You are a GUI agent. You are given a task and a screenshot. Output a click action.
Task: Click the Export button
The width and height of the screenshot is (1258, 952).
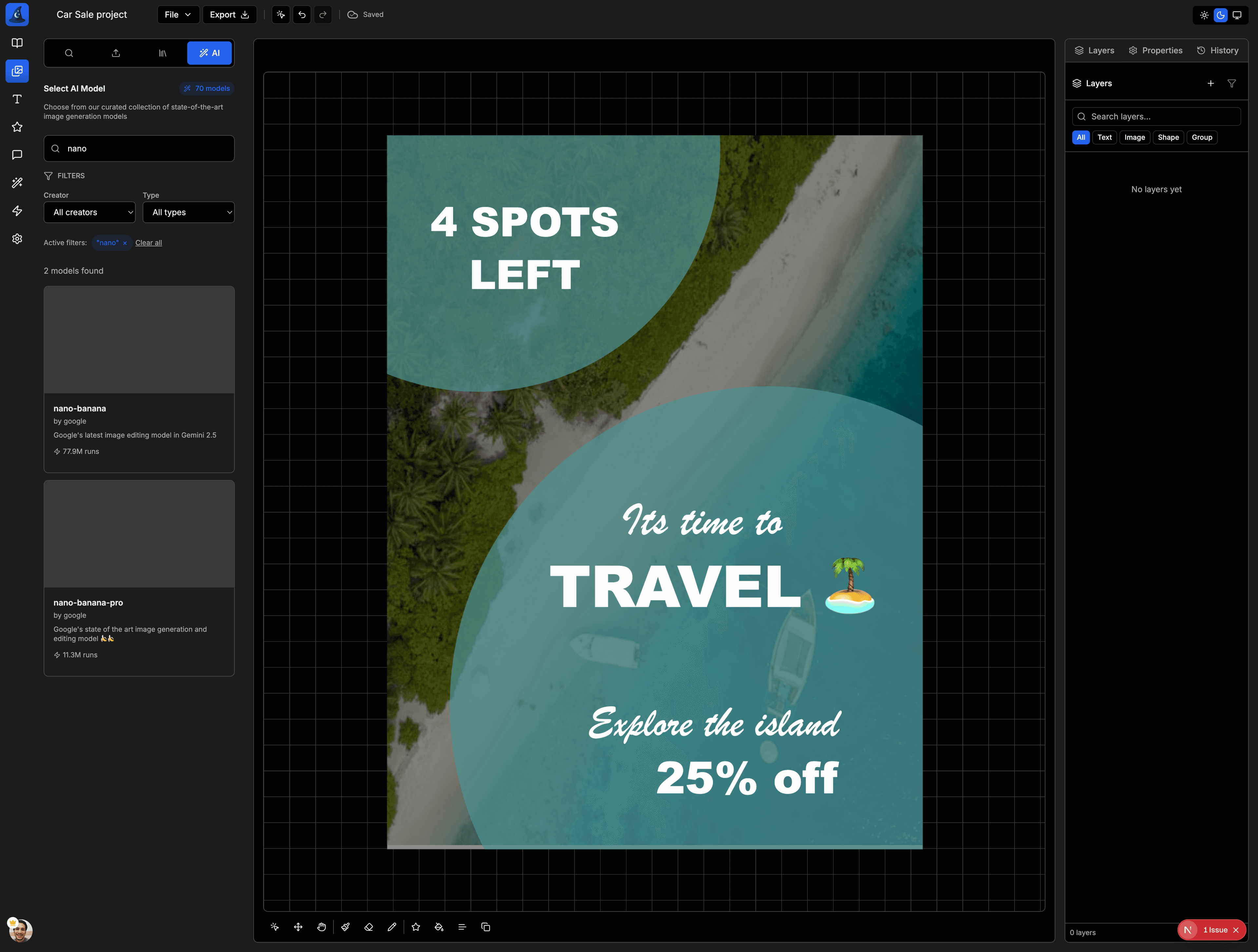(x=229, y=14)
